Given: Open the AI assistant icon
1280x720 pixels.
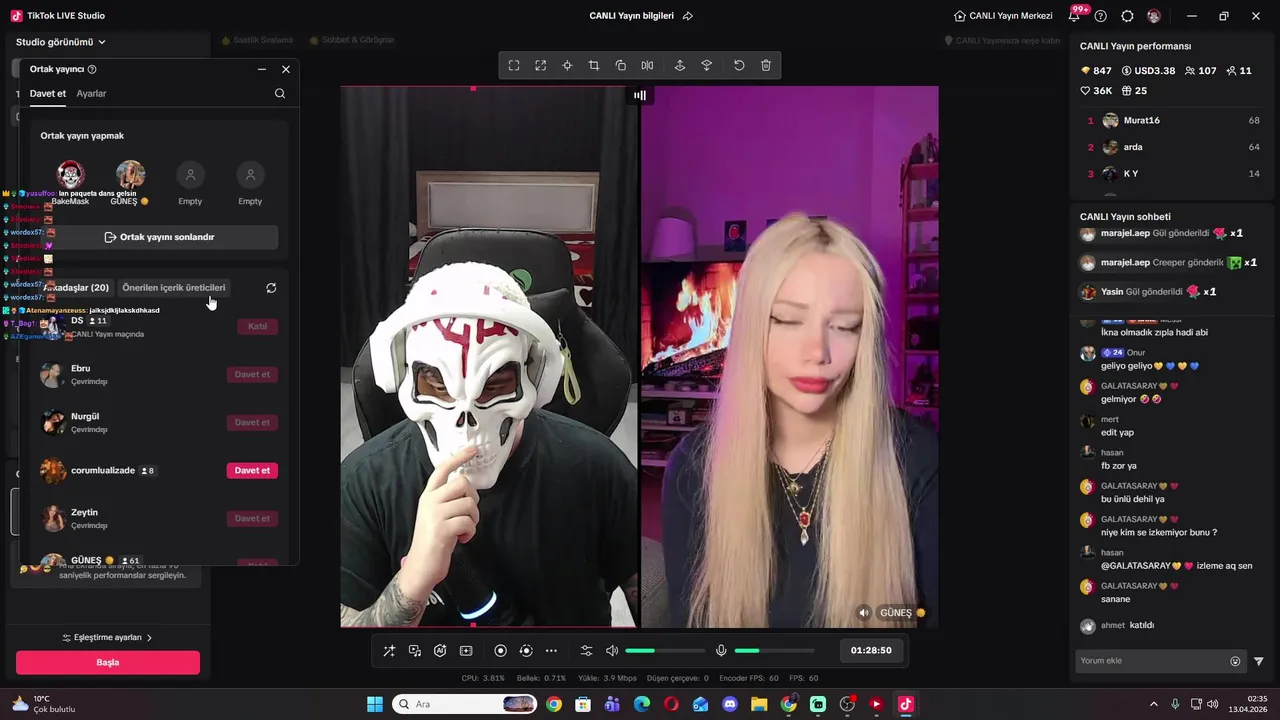Looking at the screenshot, I should pyautogui.click(x=440, y=651).
